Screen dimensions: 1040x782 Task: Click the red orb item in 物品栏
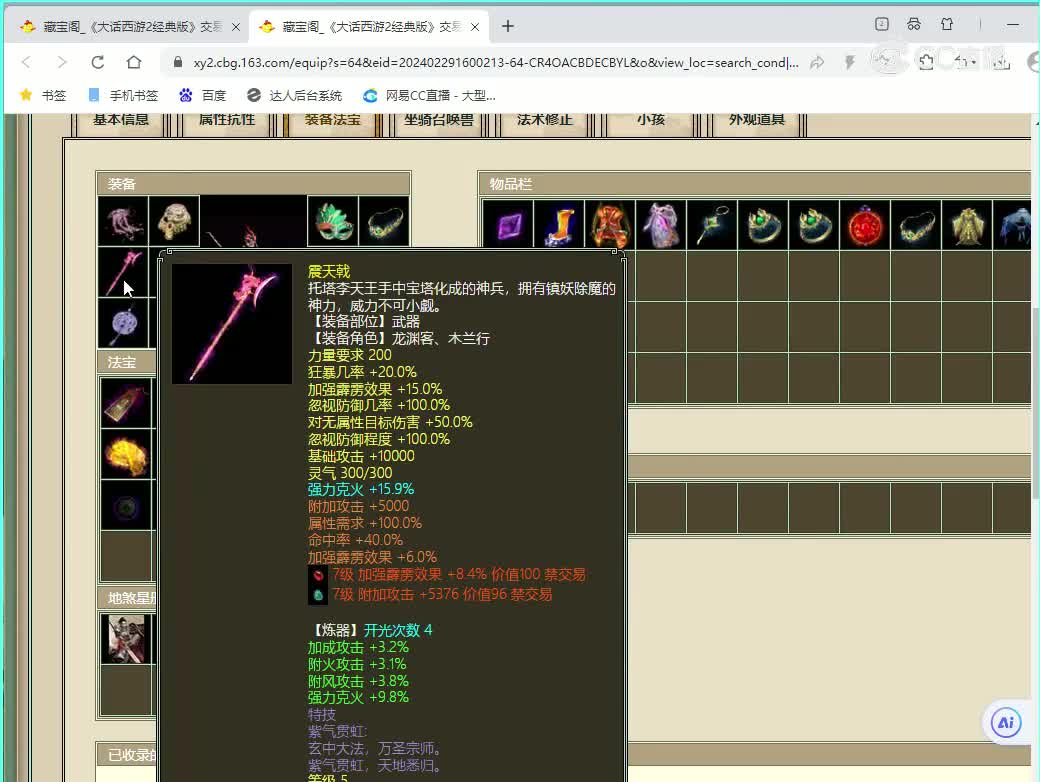(x=866, y=226)
